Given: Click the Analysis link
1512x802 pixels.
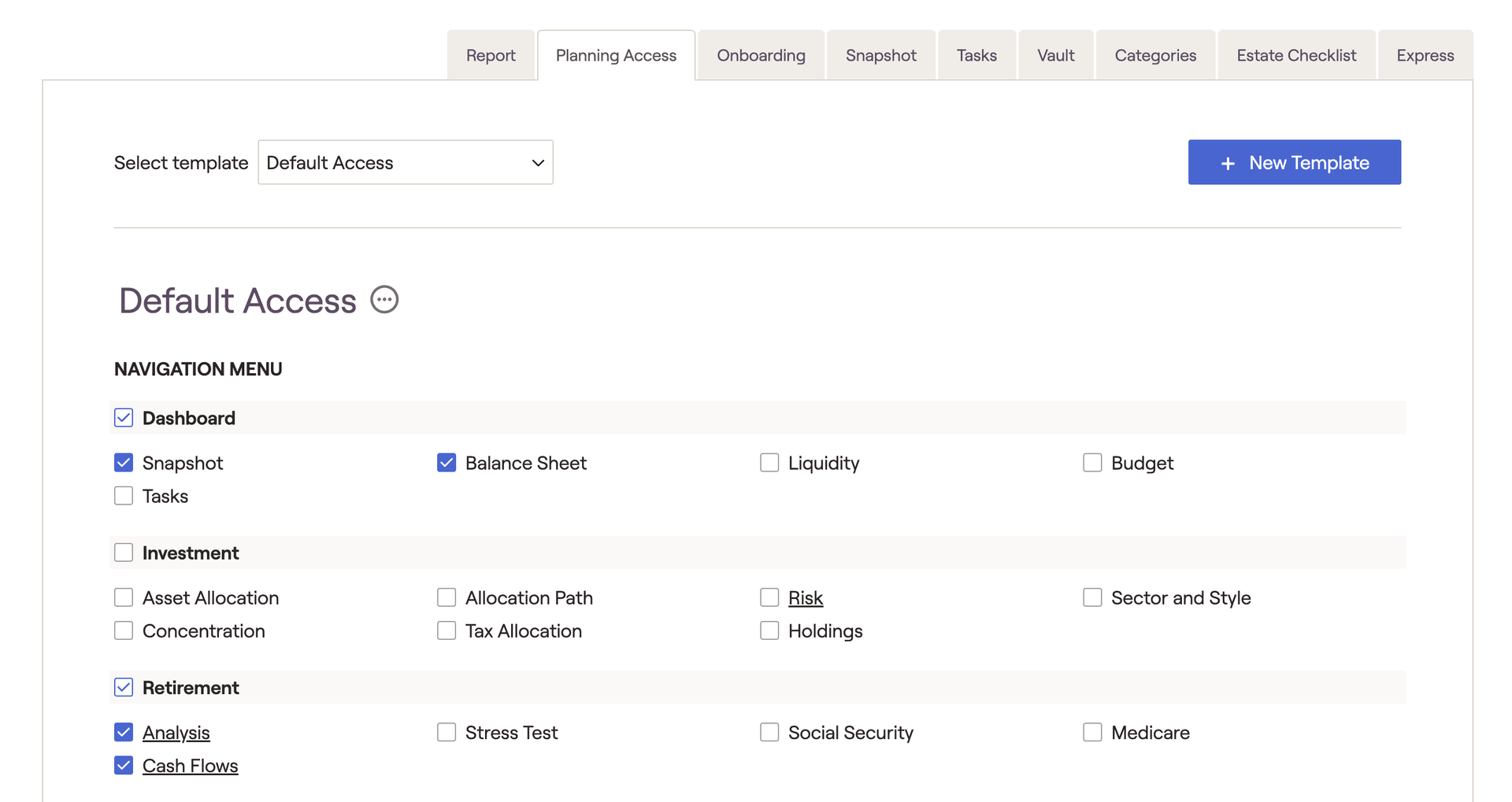Looking at the screenshot, I should pos(176,733).
